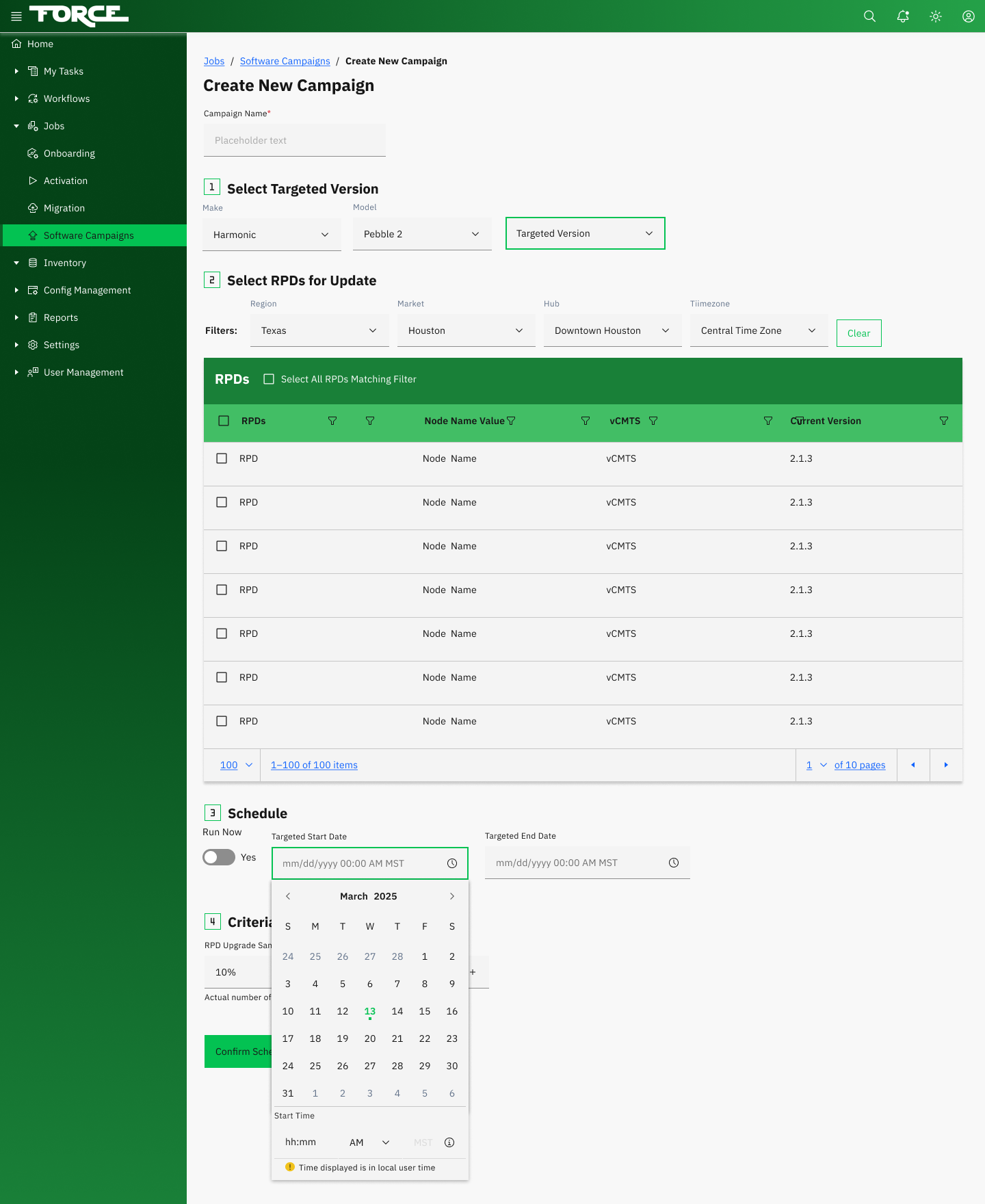Open the hamburger menu icon

pyautogui.click(x=16, y=16)
